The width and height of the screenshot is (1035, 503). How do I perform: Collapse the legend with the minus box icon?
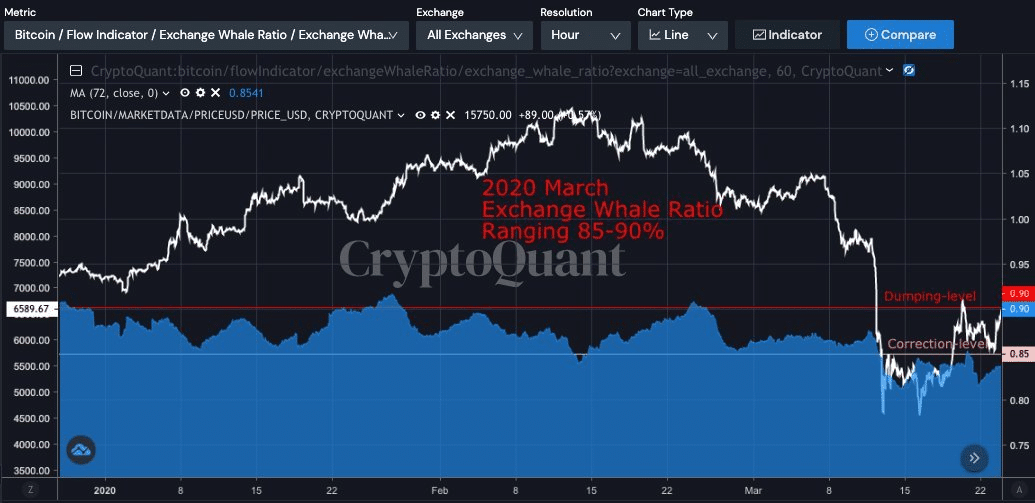click(x=76, y=72)
